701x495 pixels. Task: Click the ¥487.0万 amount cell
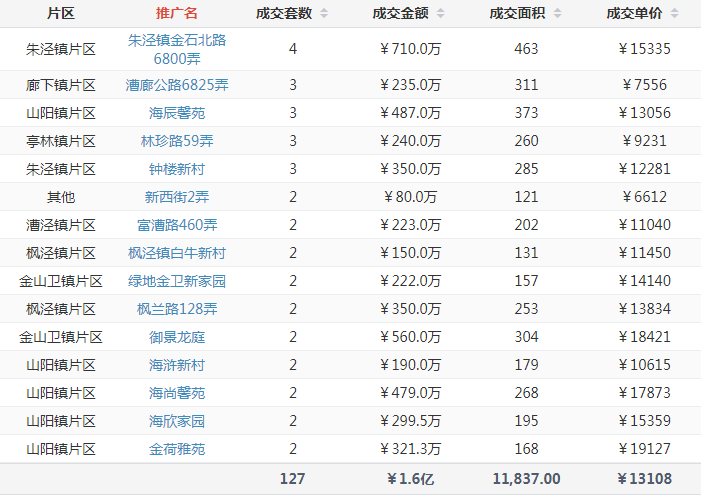tap(410, 113)
